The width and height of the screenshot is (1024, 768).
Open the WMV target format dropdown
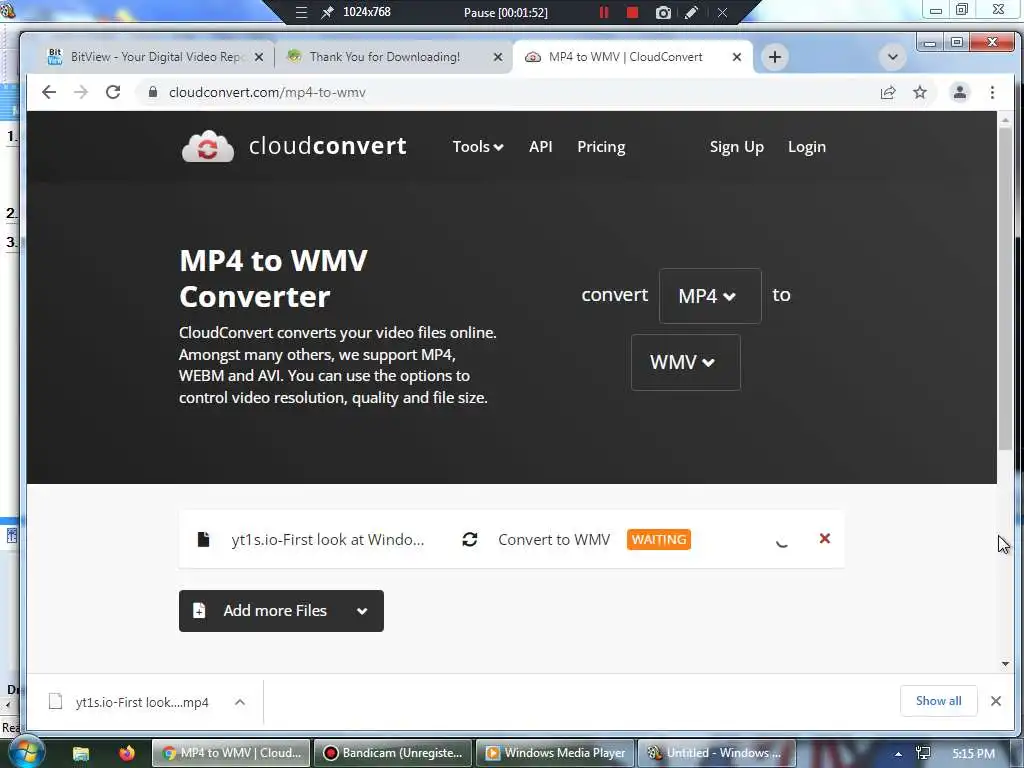(x=686, y=362)
